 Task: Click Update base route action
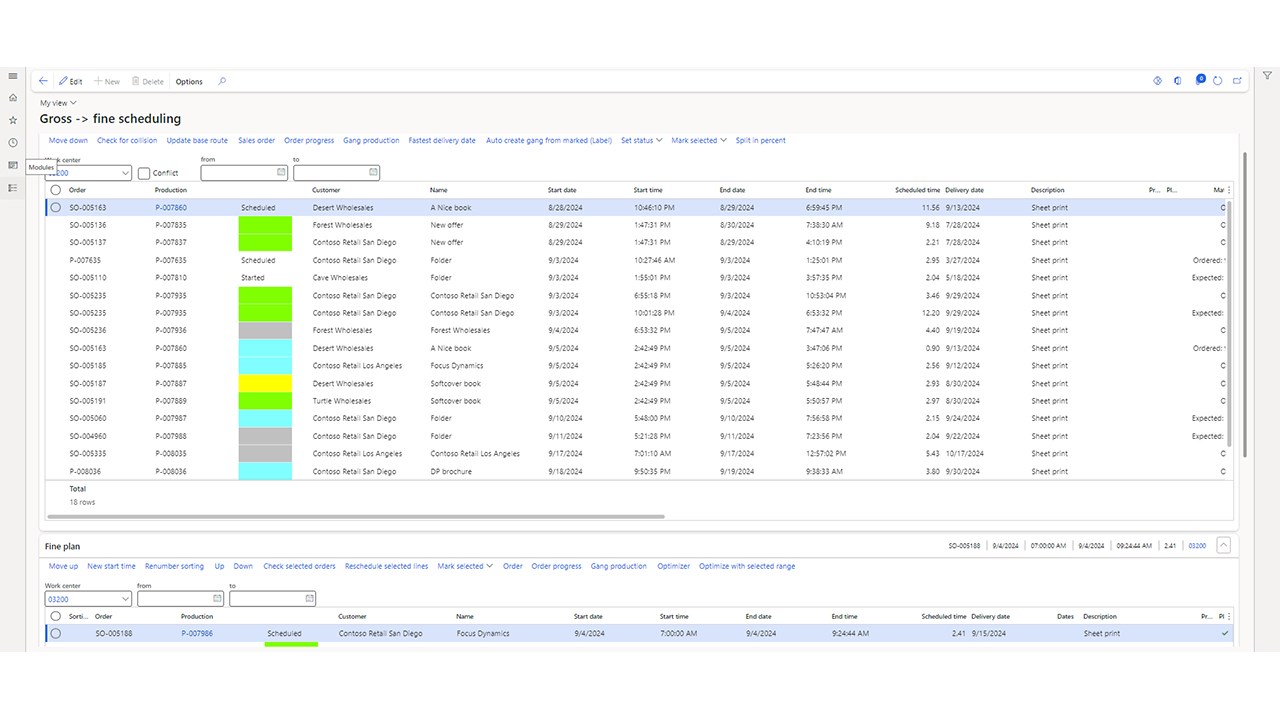coord(197,140)
